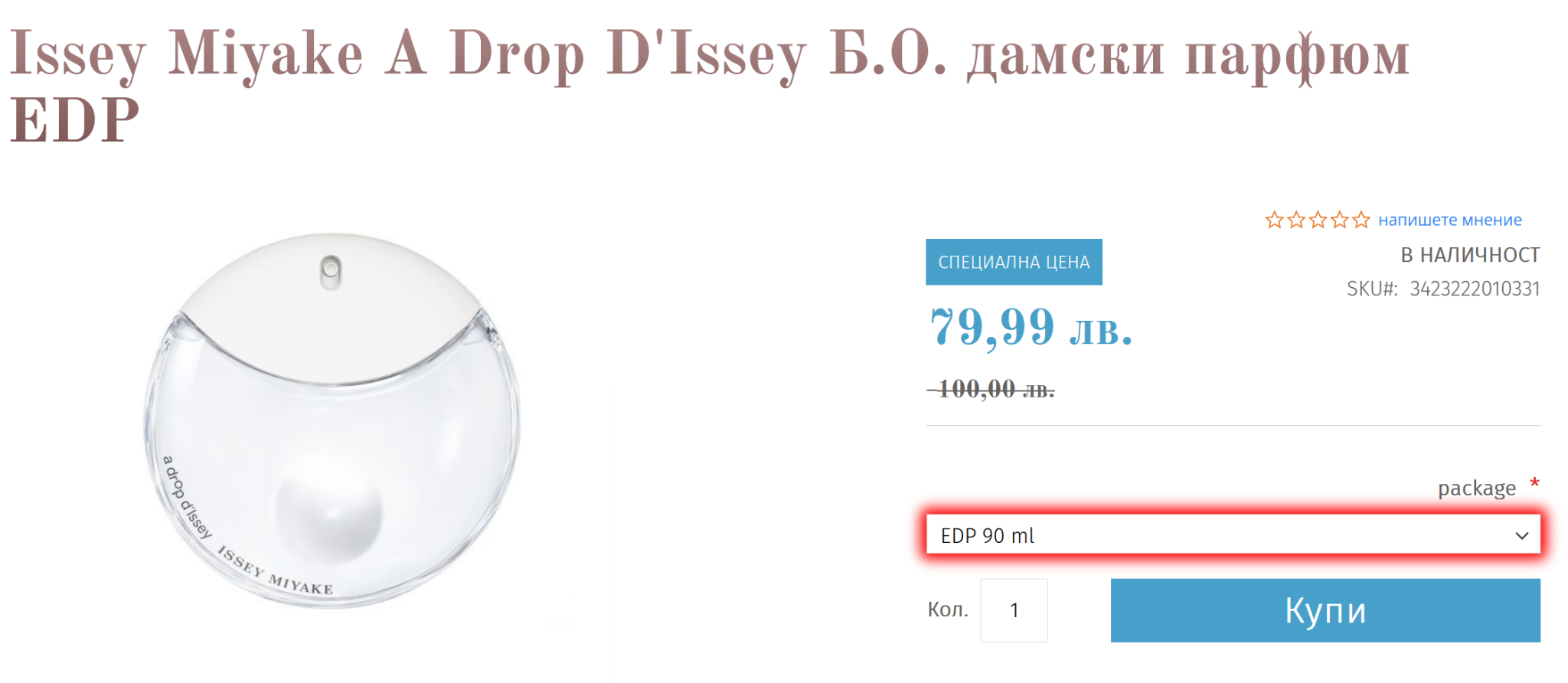Image resolution: width=1568 pixels, height=683 pixels.
Task: Click the Issey Miyake product title heading
Action: tap(708, 84)
